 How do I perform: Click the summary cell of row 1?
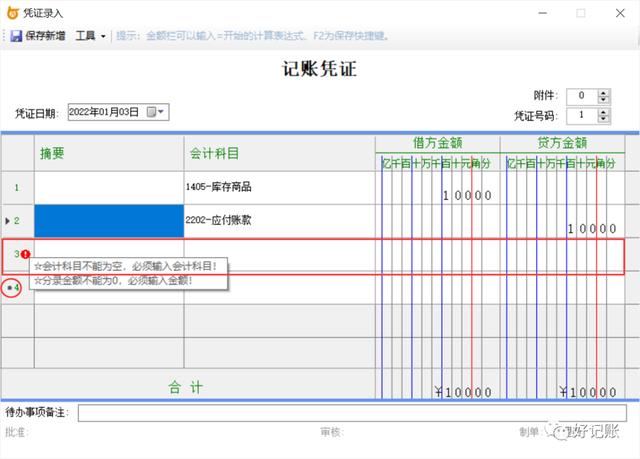[x=109, y=188]
